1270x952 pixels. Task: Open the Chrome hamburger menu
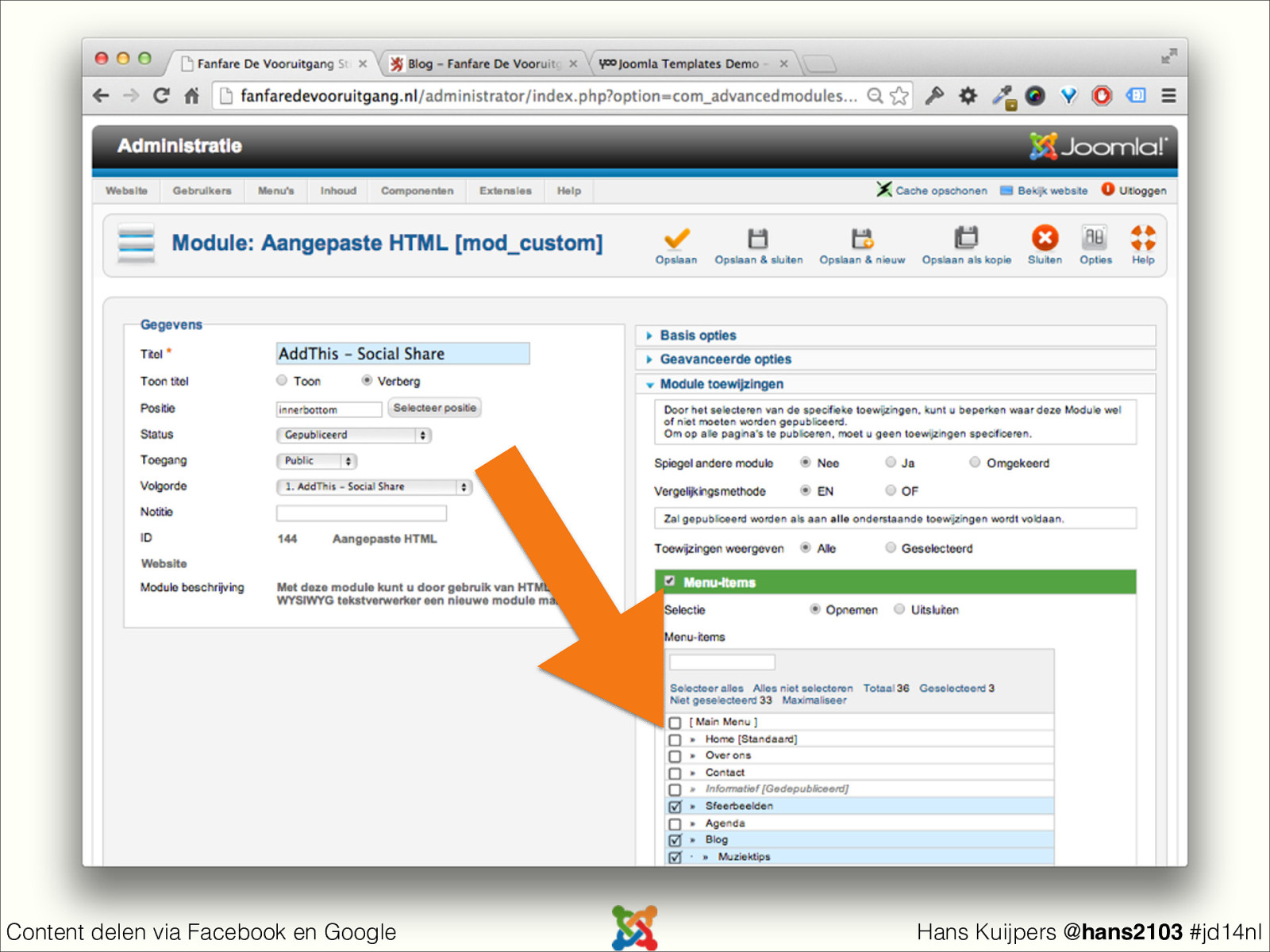point(1168,96)
